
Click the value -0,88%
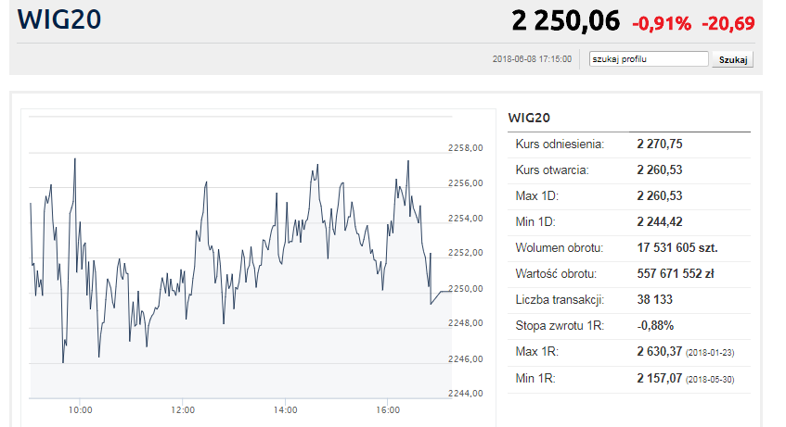[x=655, y=326]
